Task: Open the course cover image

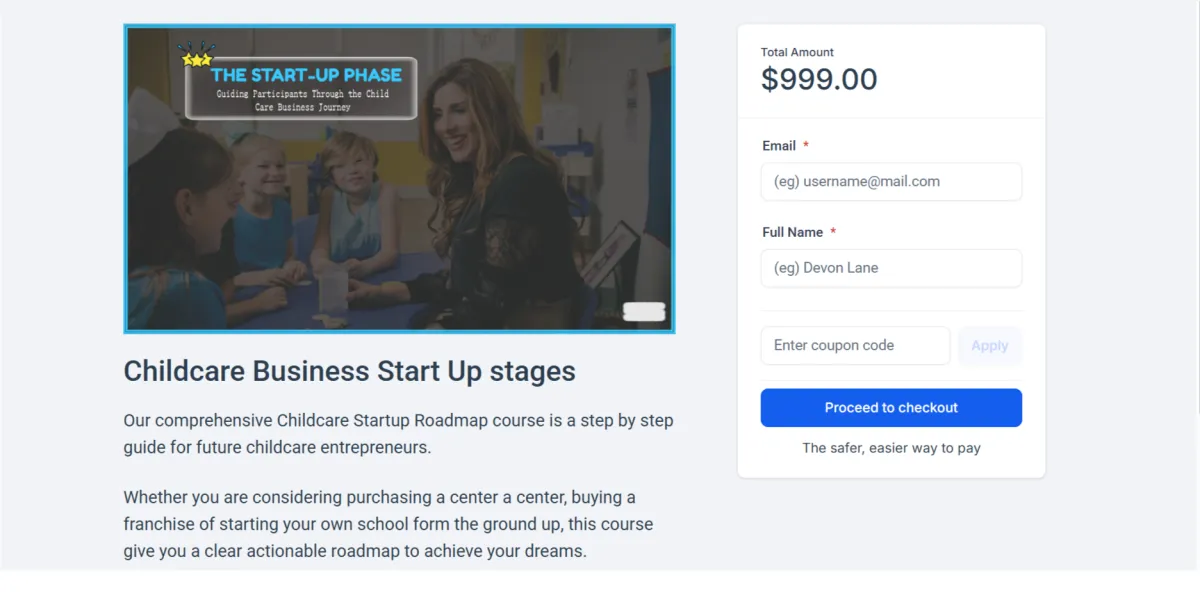Action: click(399, 179)
